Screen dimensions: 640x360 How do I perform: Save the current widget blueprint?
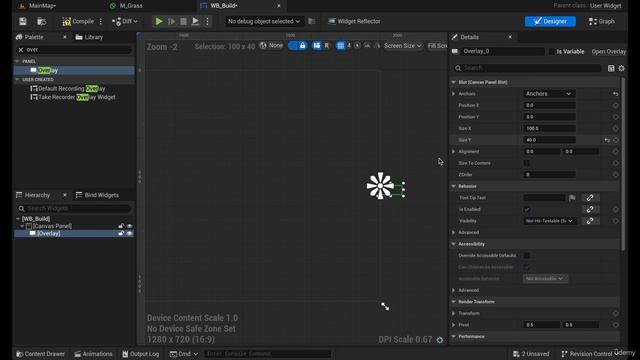click(23, 21)
